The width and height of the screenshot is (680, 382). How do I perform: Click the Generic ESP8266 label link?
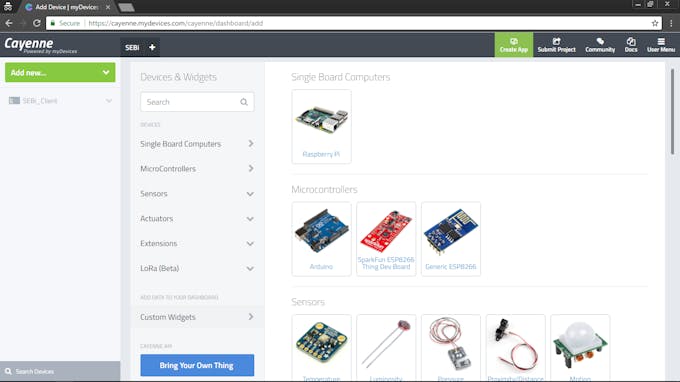point(451,267)
